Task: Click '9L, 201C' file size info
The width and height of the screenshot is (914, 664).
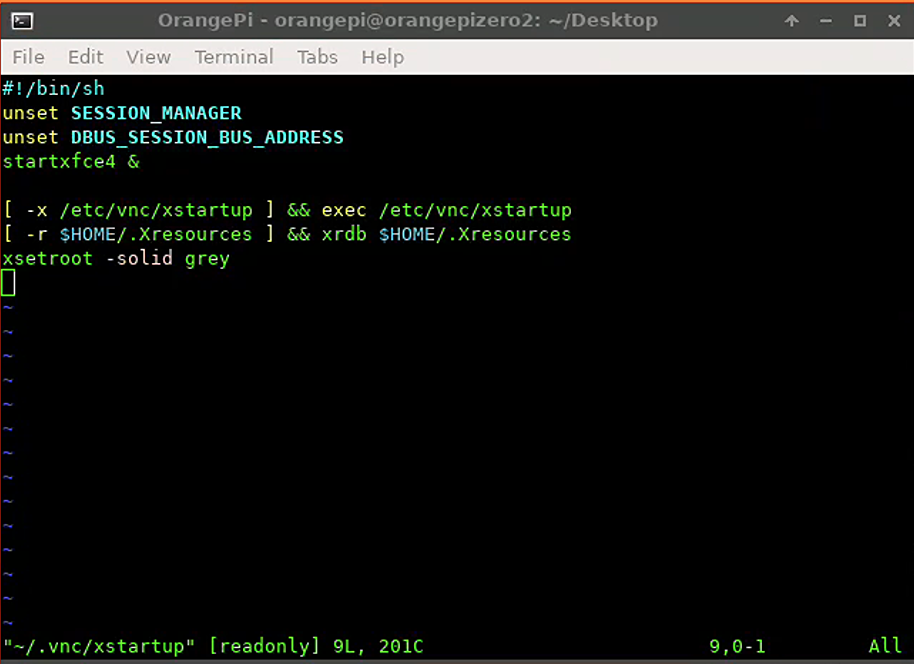Action: pyautogui.click(x=378, y=646)
